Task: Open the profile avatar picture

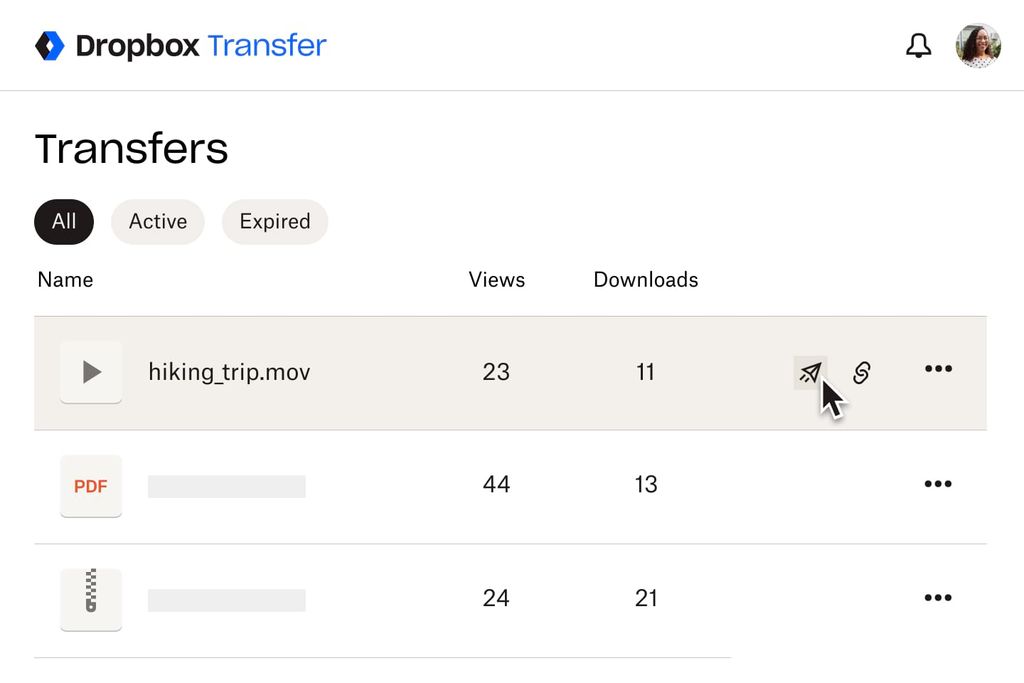Action: [978, 45]
